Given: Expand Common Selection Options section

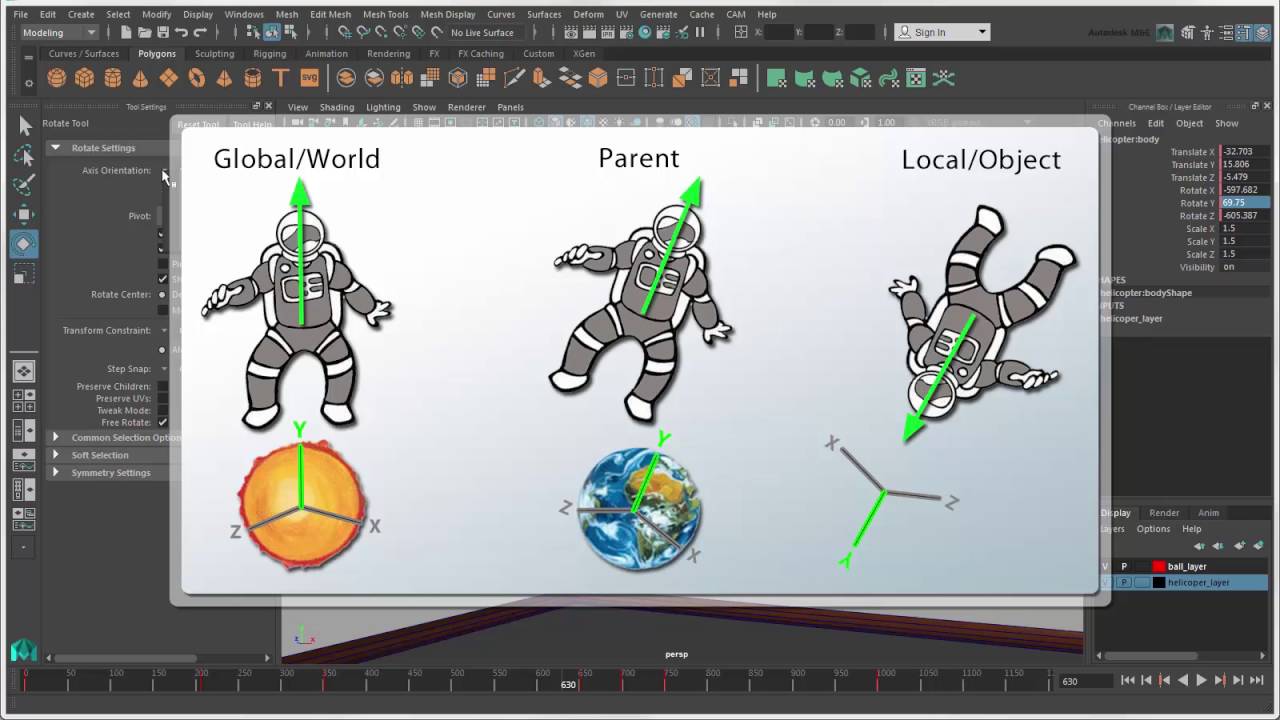Looking at the screenshot, I should 56,437.
